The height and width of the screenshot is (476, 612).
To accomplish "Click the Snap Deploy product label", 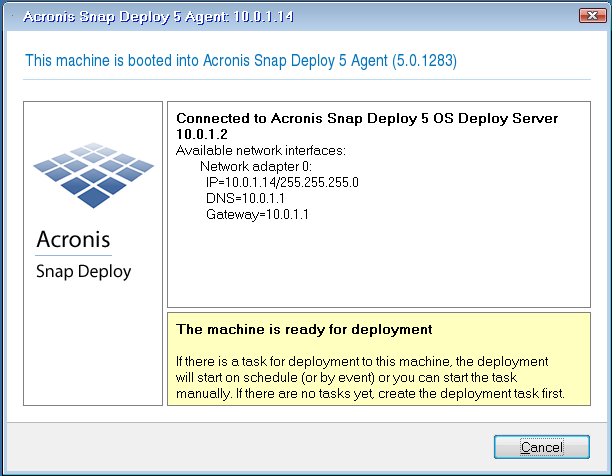I will click(83, 271).
